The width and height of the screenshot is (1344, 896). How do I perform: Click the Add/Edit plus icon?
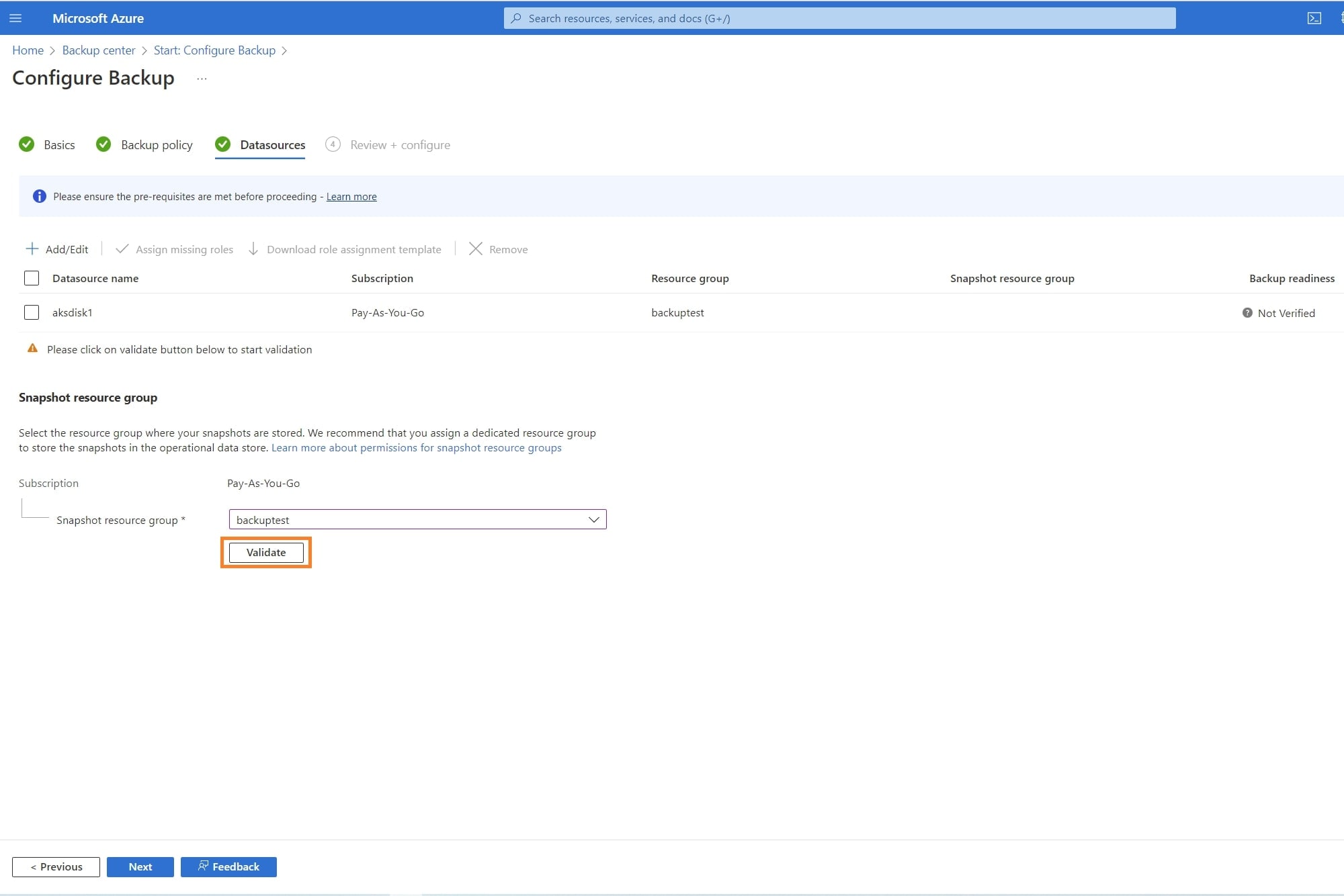[x=32, y=249]
